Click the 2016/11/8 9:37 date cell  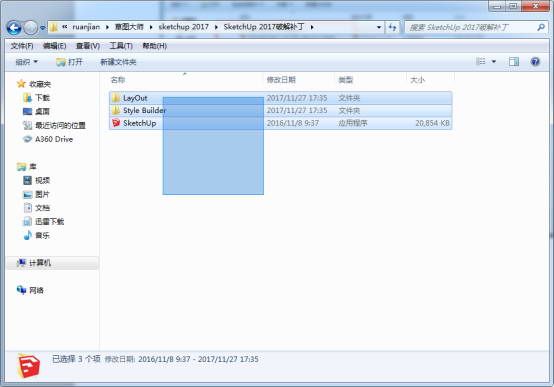[293, 123]
